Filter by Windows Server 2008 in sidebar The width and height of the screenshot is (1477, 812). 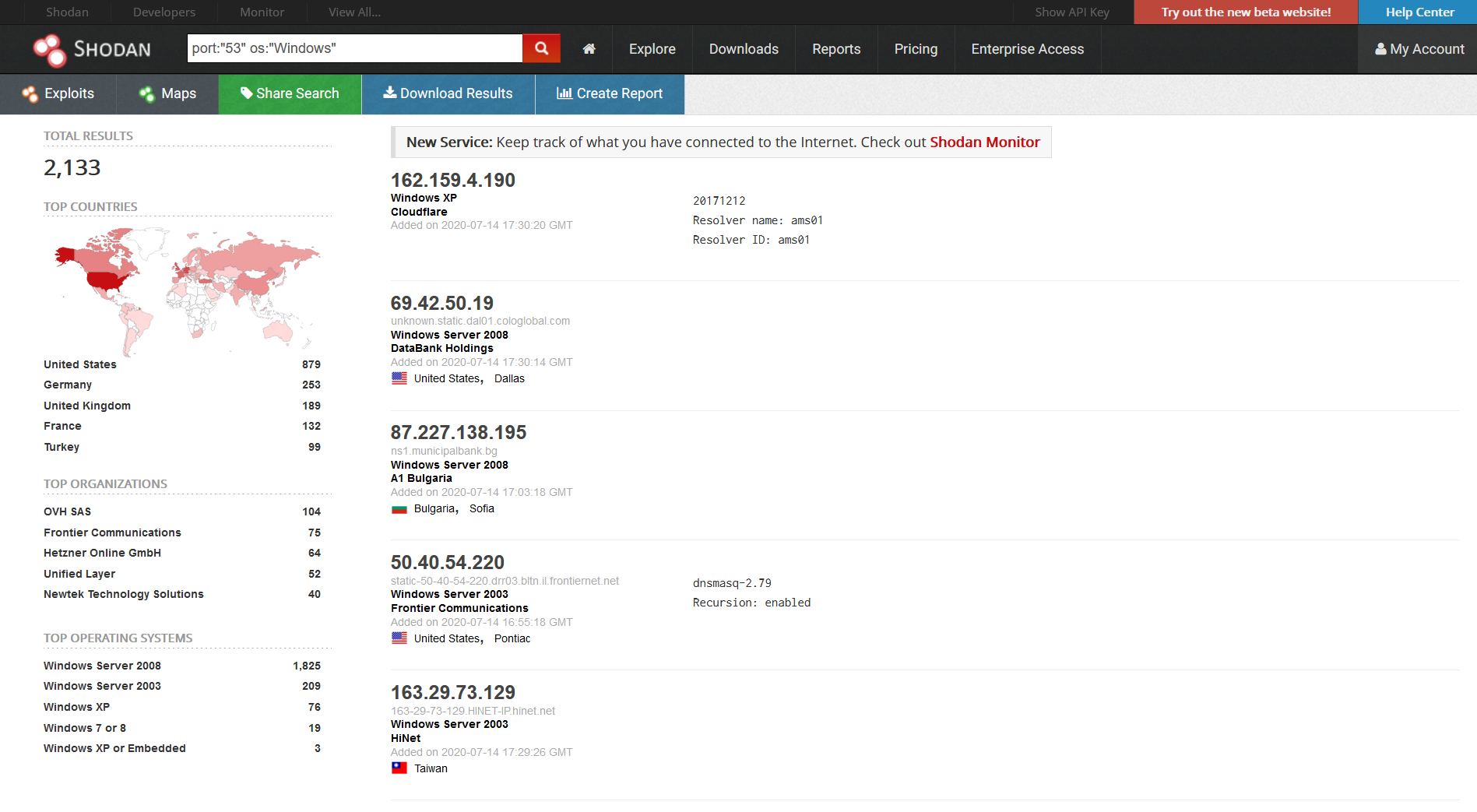pyautogui.click(x=102, y=666)
